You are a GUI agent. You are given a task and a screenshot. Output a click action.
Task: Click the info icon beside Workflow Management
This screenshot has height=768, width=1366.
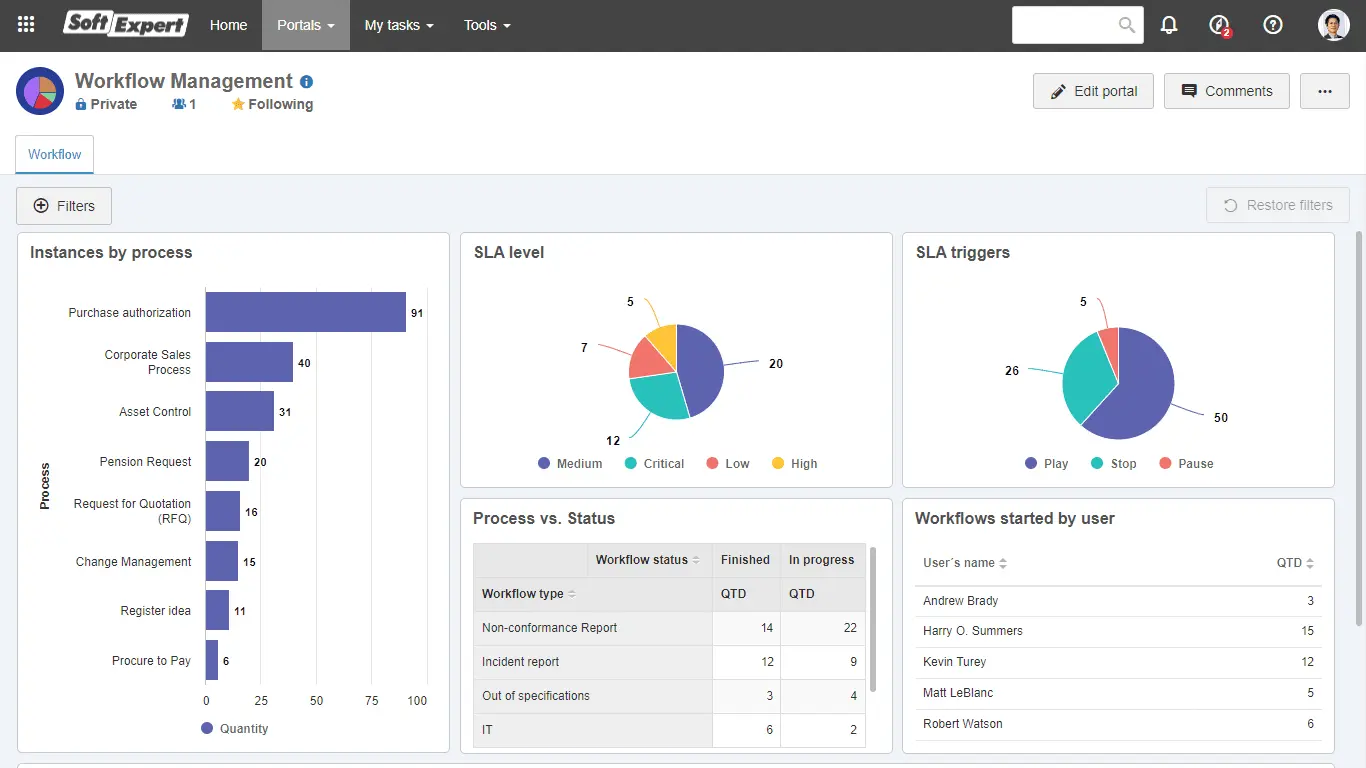tap(307, 82)
